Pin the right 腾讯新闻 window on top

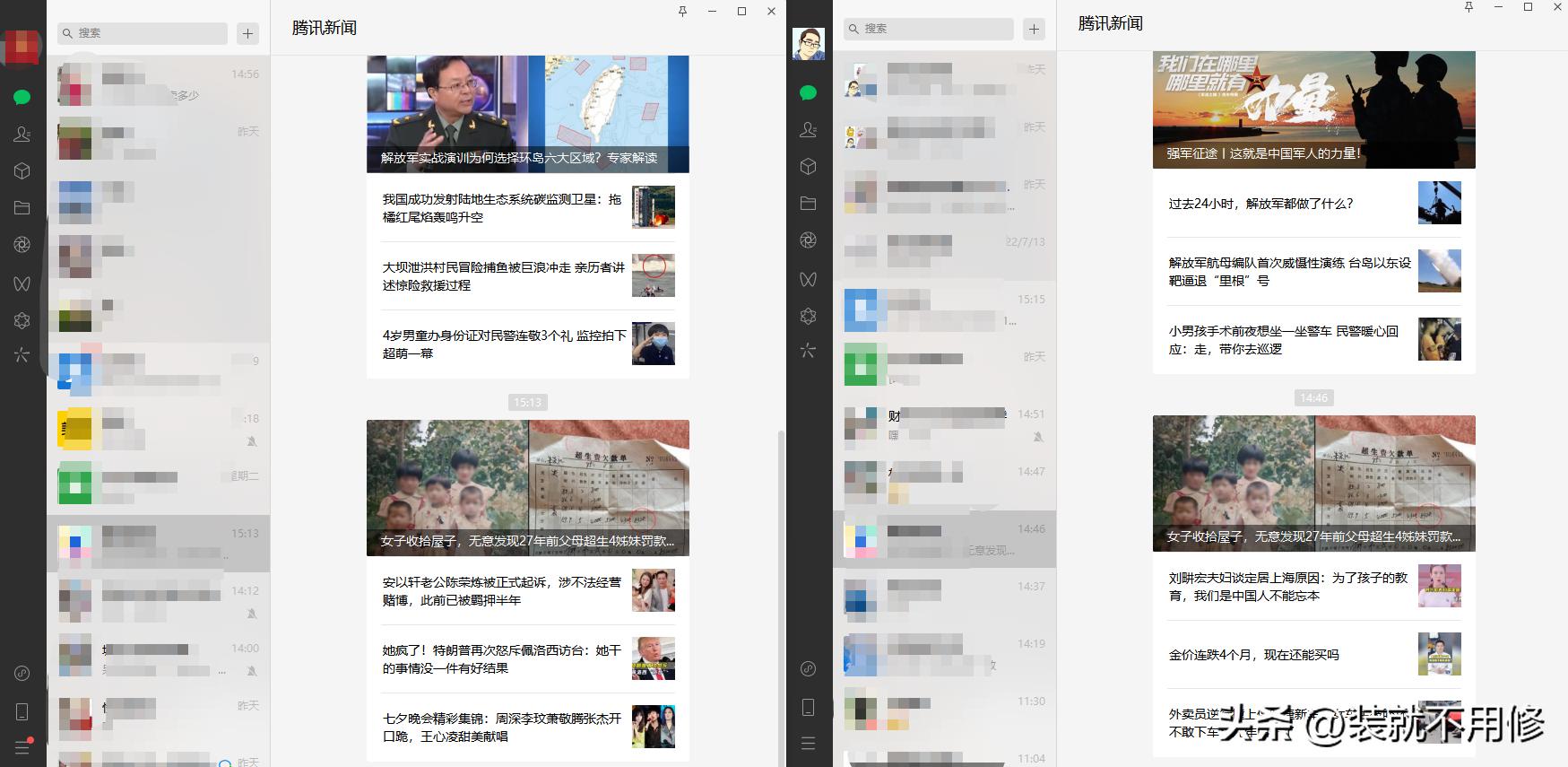(1468, 7)
